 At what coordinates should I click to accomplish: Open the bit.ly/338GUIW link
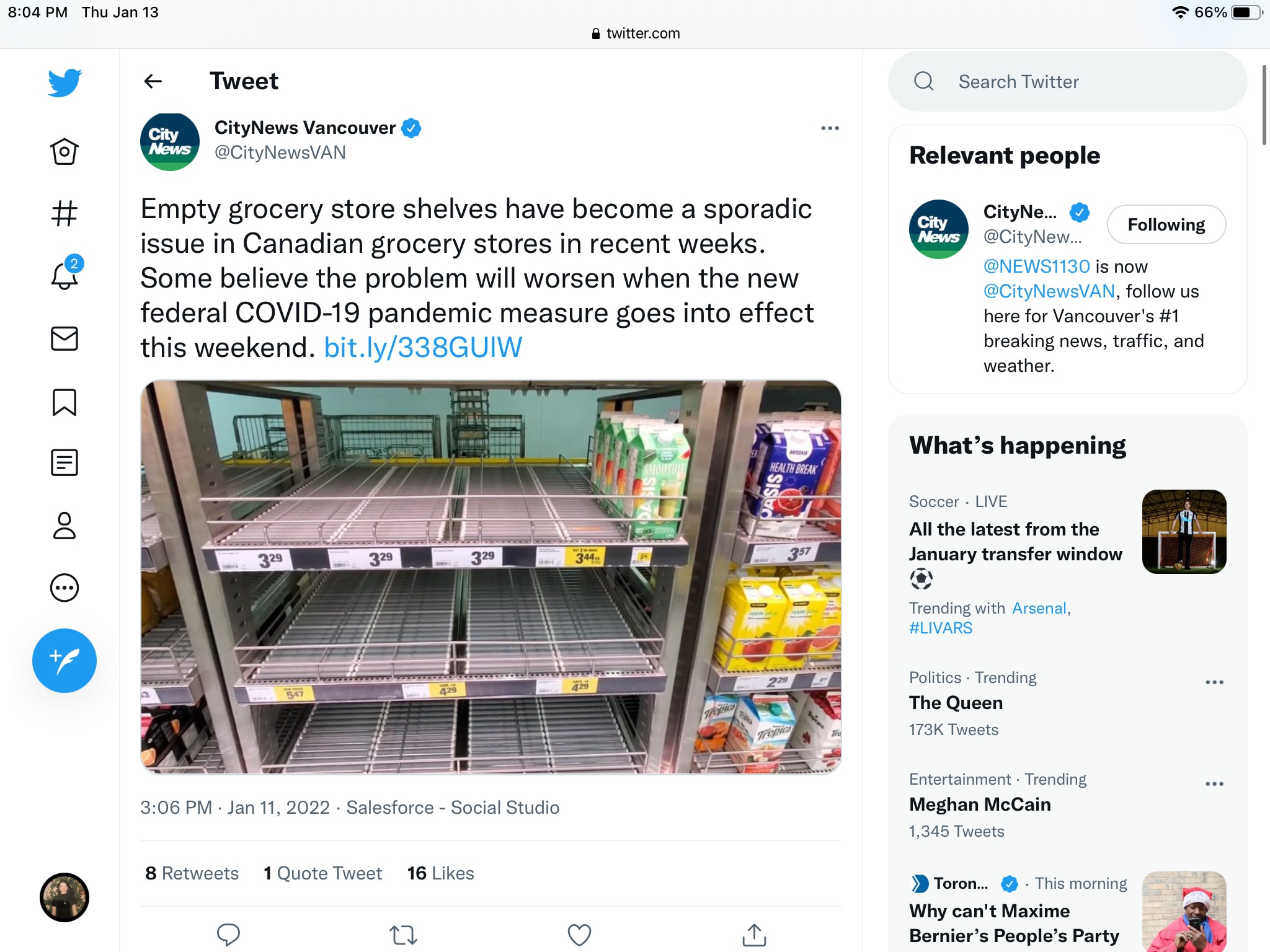423,348
